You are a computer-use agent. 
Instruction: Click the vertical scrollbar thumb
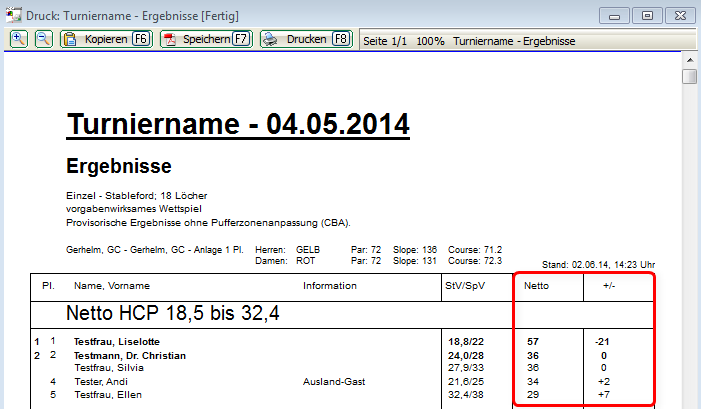pyautogui.click(x=690, y=78)
